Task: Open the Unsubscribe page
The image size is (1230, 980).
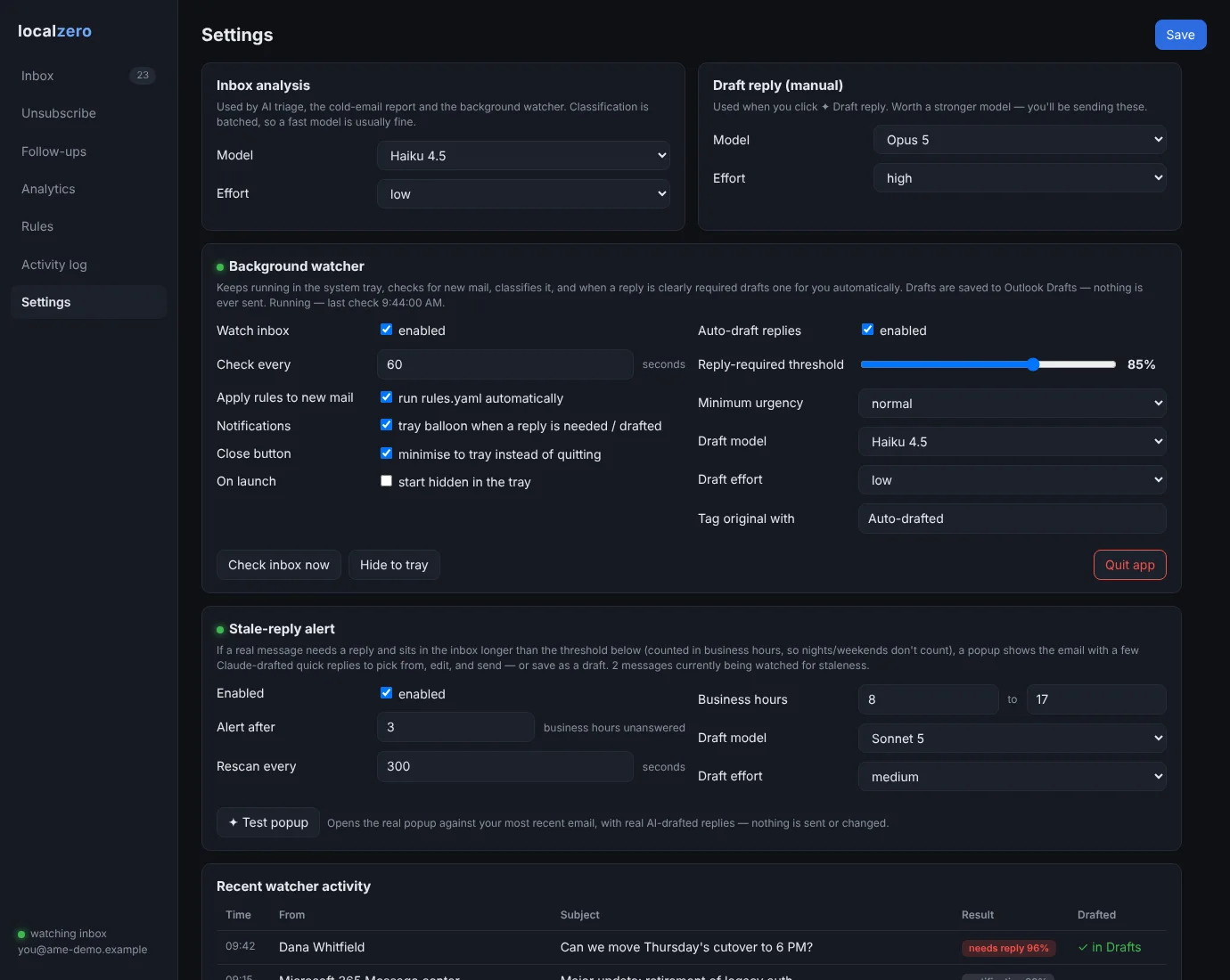Action: click(89, 113)
